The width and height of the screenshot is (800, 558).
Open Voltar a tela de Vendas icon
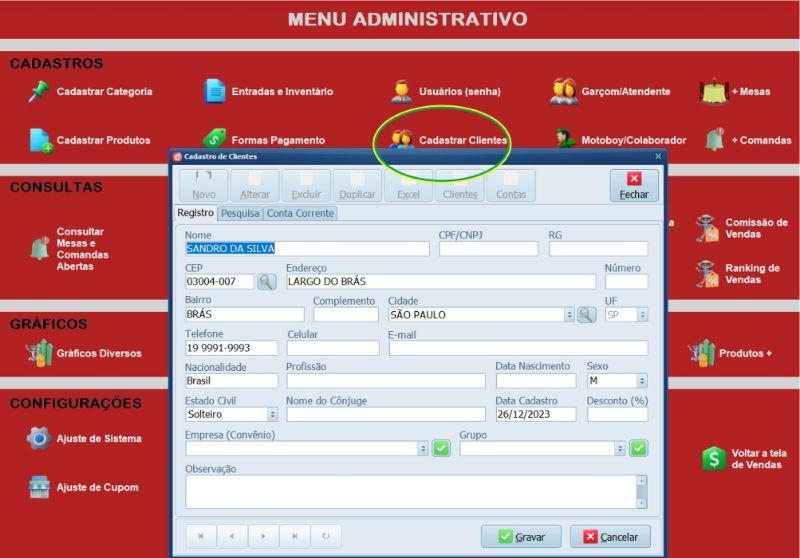(x=713, y=459)
